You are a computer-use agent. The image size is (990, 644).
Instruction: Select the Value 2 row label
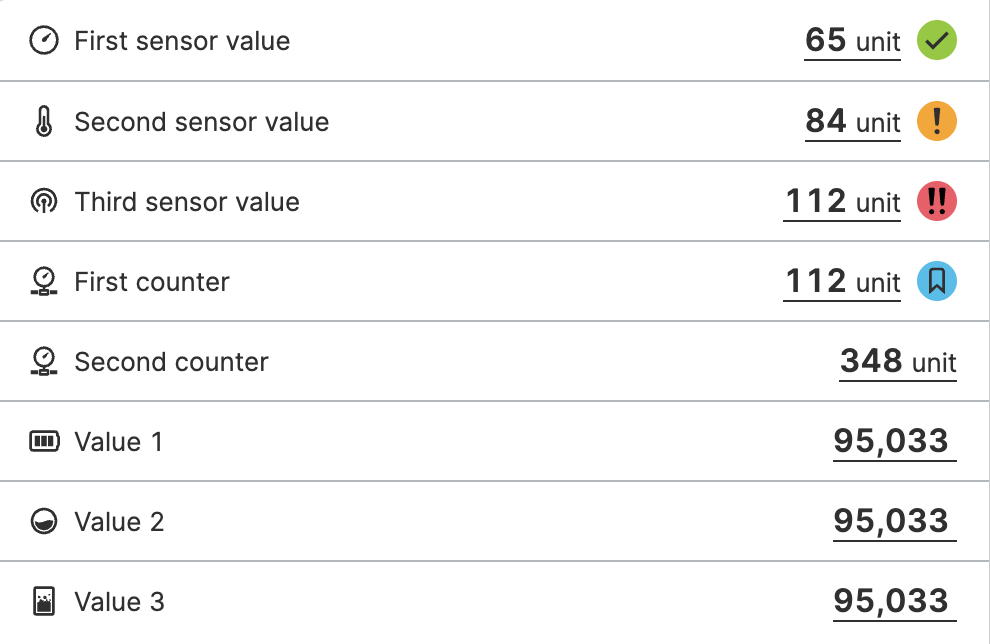(x=119, y=522)
